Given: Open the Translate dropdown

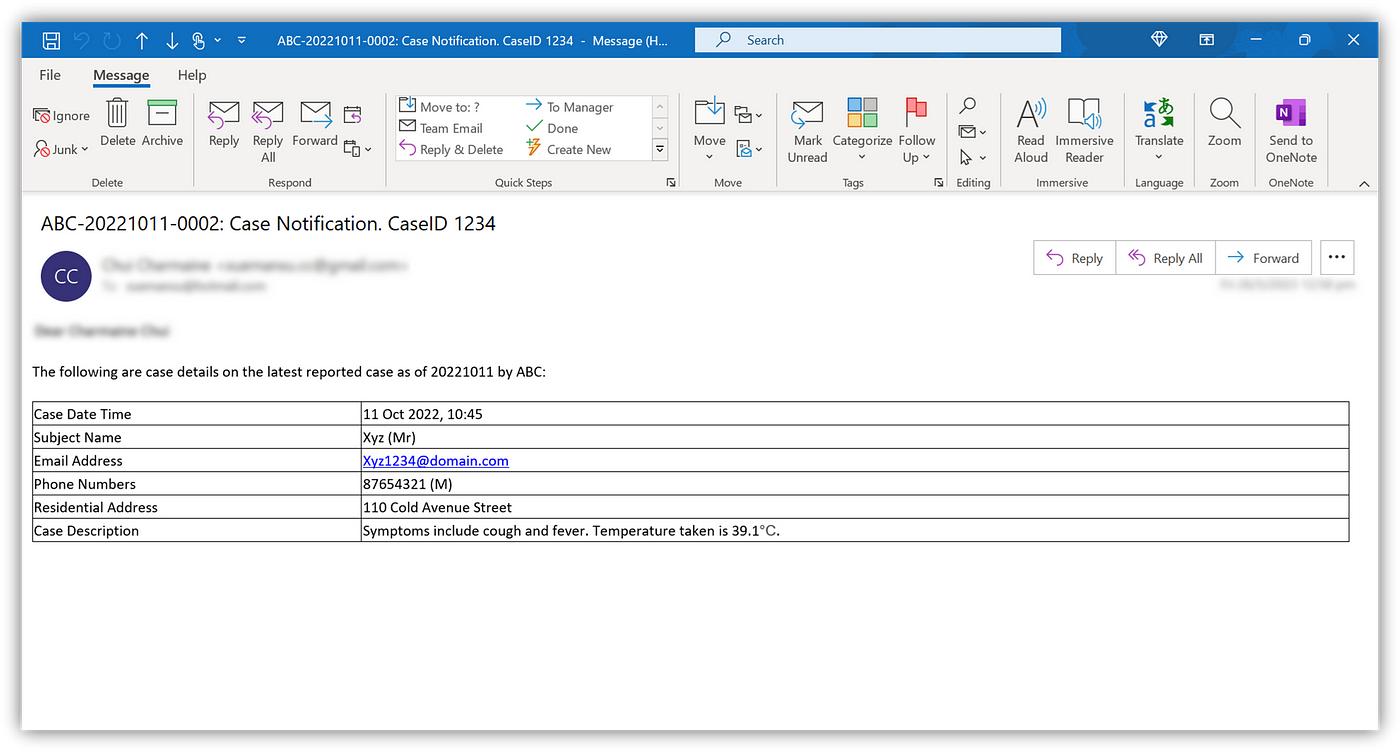Looking at the screenshot, I should click(1159, 131).
